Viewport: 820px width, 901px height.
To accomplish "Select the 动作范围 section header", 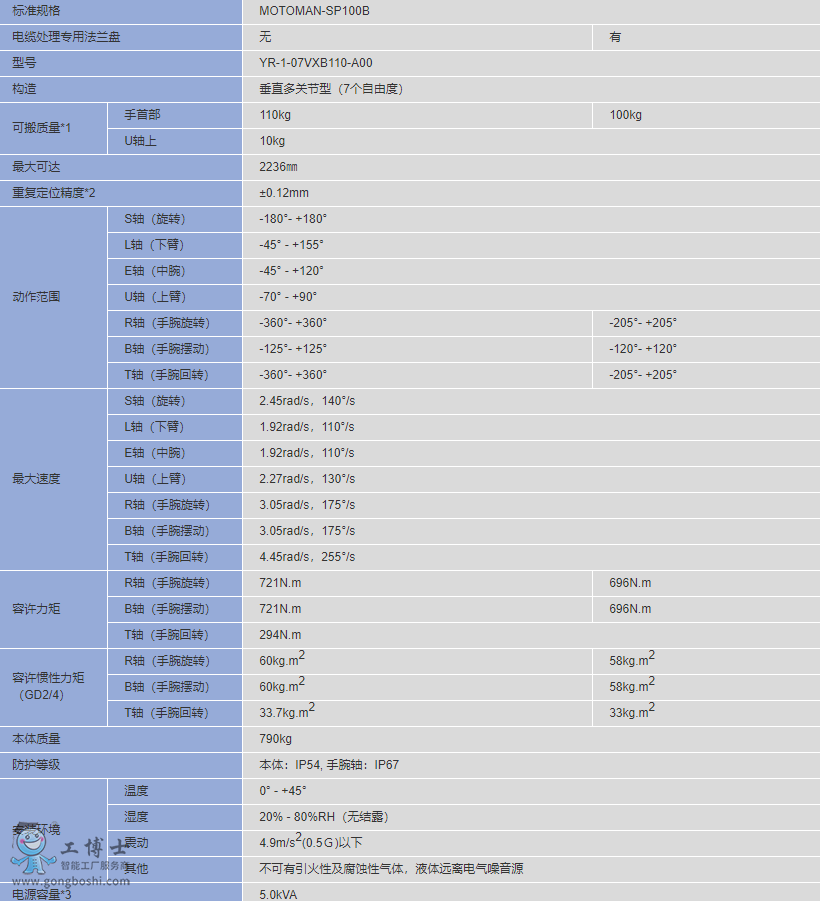I will pos(55,296).
